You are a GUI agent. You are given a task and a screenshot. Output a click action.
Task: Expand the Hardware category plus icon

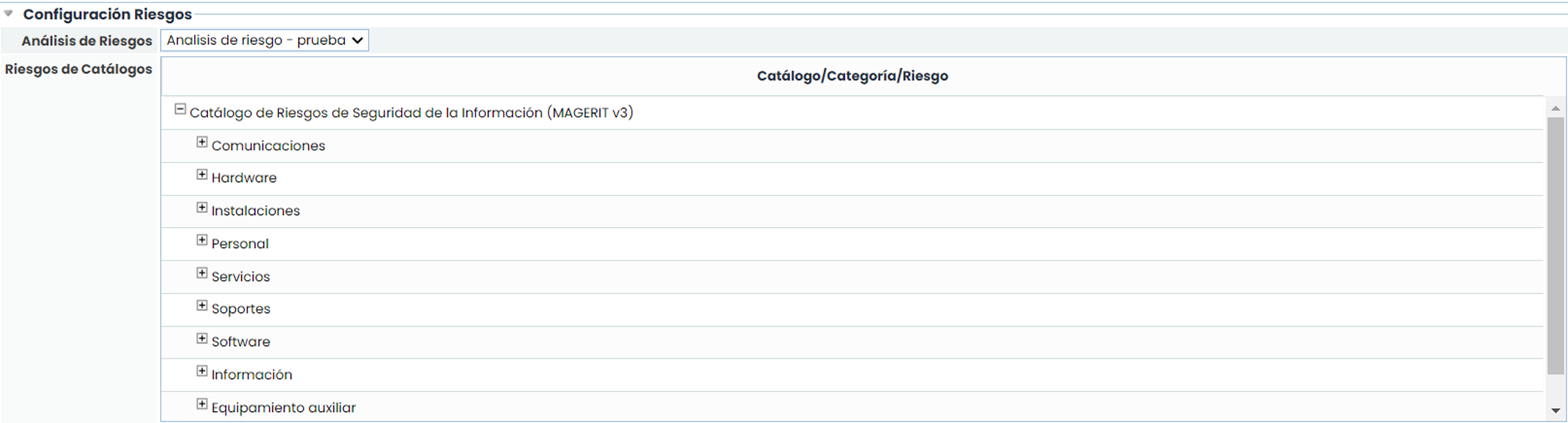(201, 175)
